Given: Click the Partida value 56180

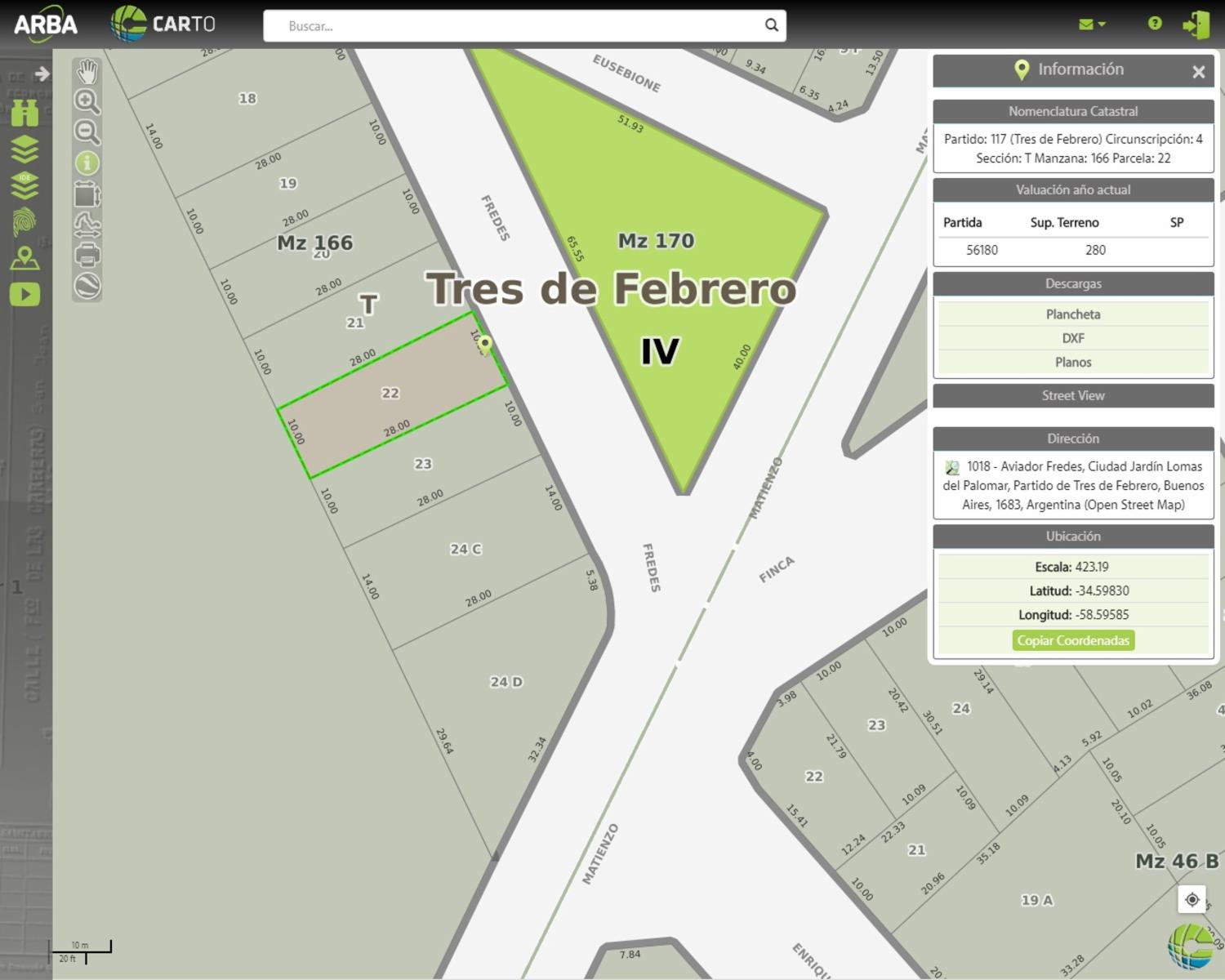Looking at the screenshot, I should 982,250.
